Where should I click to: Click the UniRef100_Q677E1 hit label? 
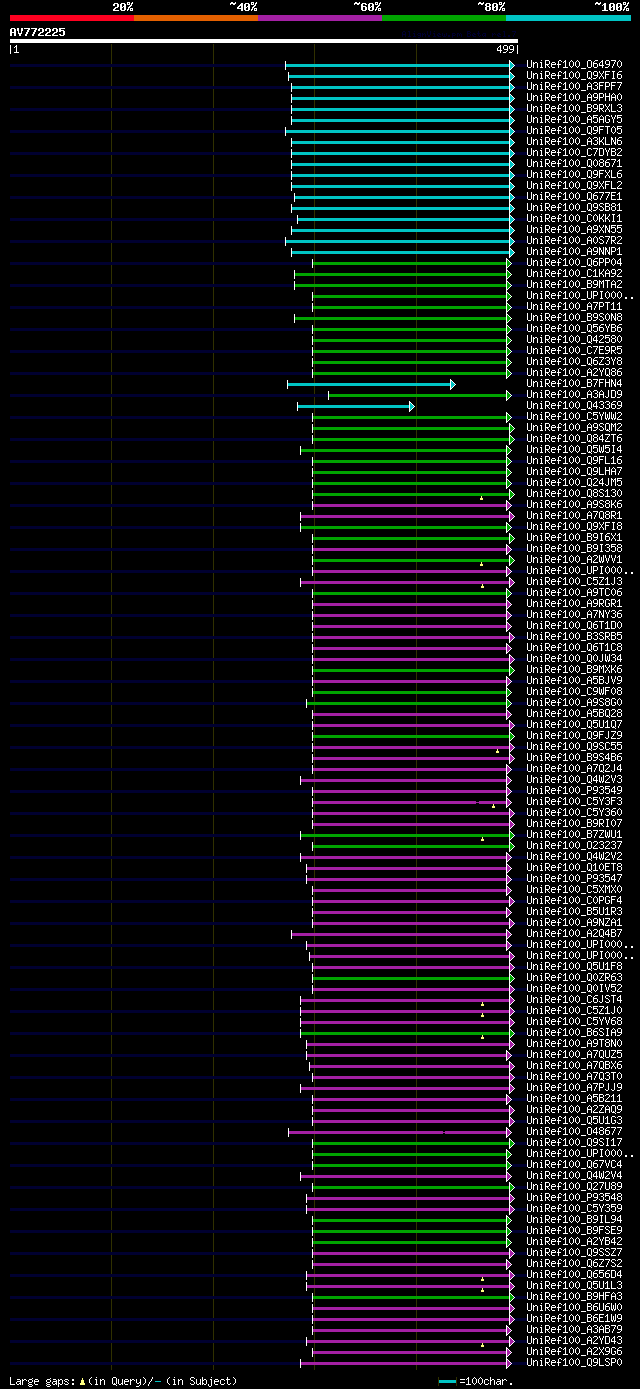click(x=574, y=197)
